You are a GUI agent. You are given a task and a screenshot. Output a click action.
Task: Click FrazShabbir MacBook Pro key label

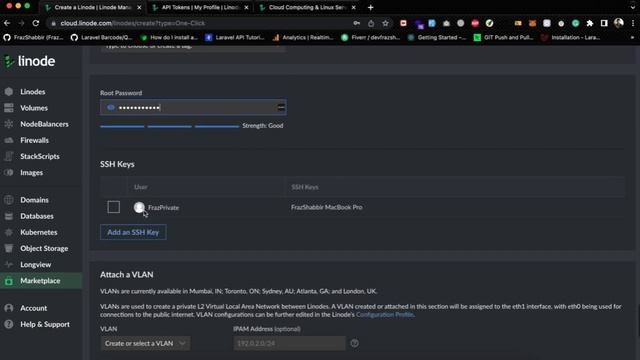[x=327, y=207]
